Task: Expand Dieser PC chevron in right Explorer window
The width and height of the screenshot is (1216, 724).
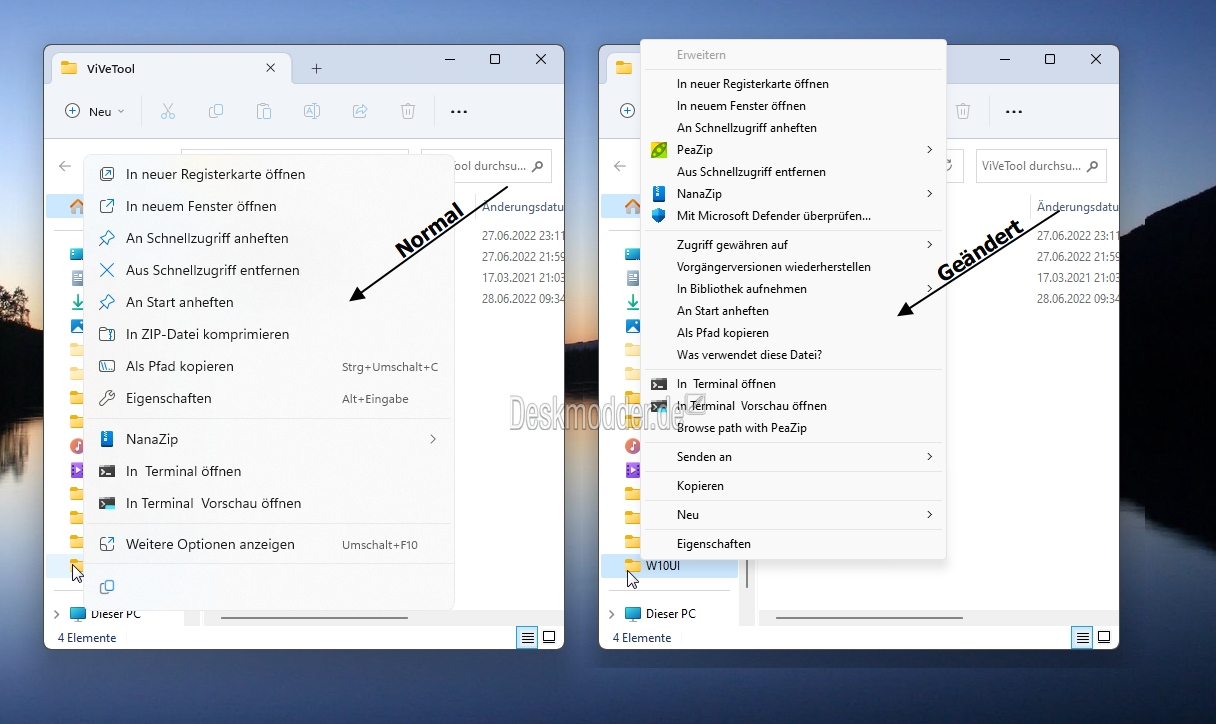Action: (x=612, y=614)
